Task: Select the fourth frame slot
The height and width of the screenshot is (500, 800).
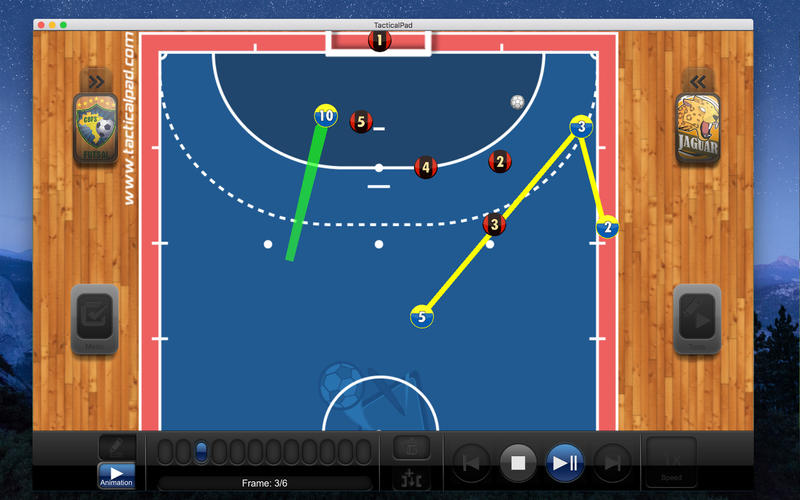Action: pos(219,452)
